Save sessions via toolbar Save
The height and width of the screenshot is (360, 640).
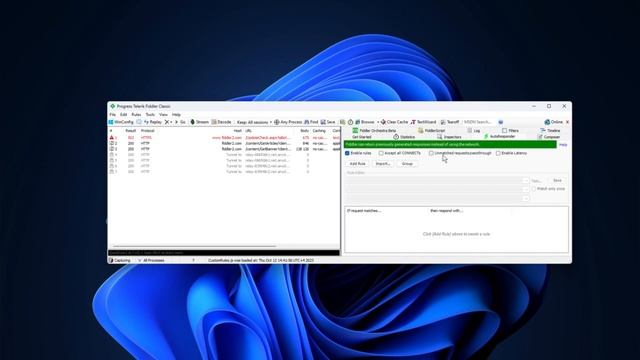tap(328, 122)
